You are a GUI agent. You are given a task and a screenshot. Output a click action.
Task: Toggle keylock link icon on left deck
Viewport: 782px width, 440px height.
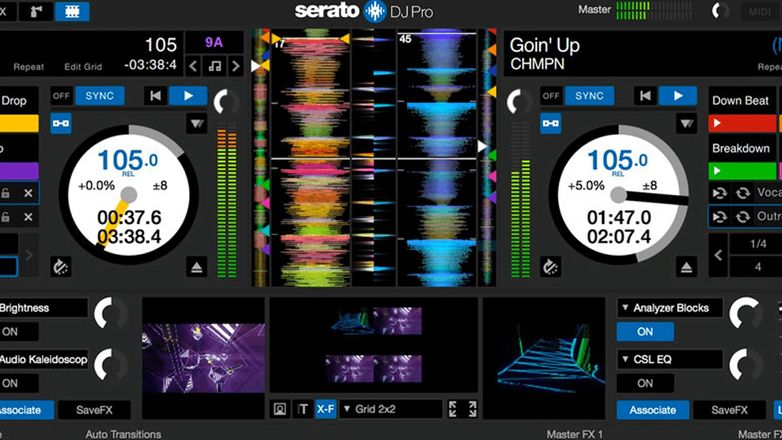61,123
